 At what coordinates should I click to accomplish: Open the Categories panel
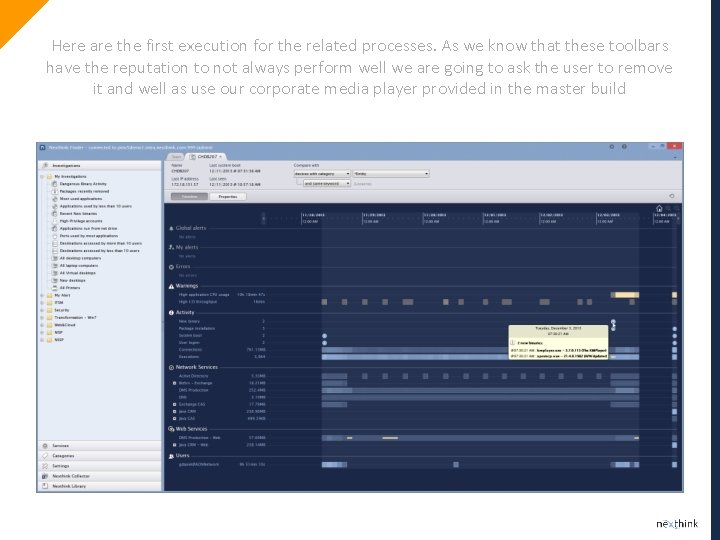tap(100, 456)
